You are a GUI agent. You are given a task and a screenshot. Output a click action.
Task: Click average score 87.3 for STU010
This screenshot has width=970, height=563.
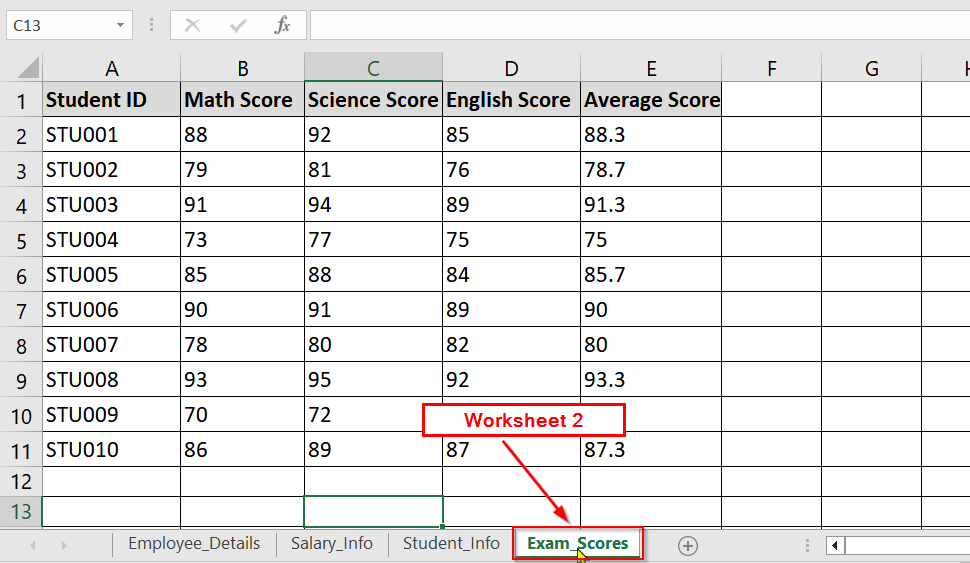coord(651,450)
